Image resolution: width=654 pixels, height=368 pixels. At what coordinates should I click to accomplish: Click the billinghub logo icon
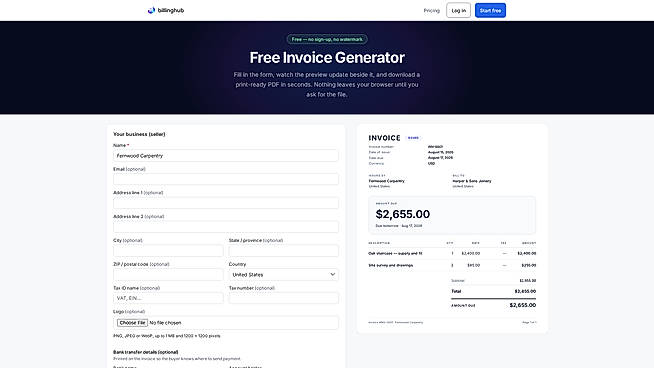(151, 10)
